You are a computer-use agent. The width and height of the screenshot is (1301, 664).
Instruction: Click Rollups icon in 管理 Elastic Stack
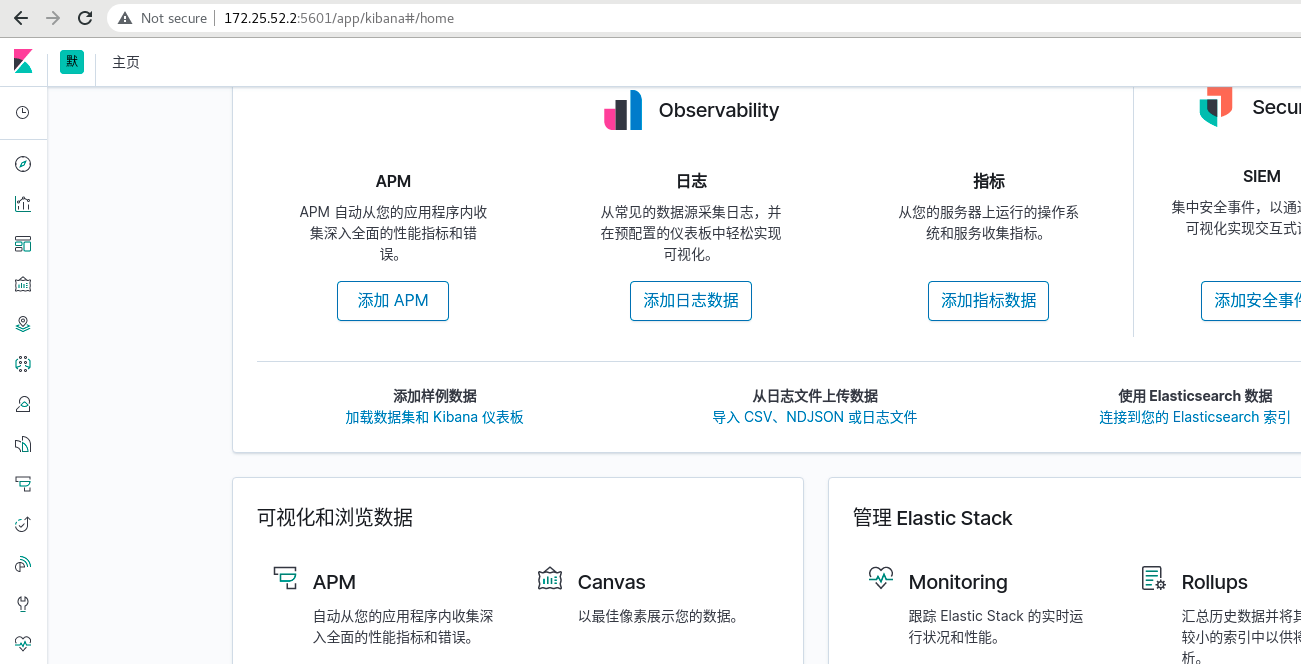click(x=1154, y=578)
